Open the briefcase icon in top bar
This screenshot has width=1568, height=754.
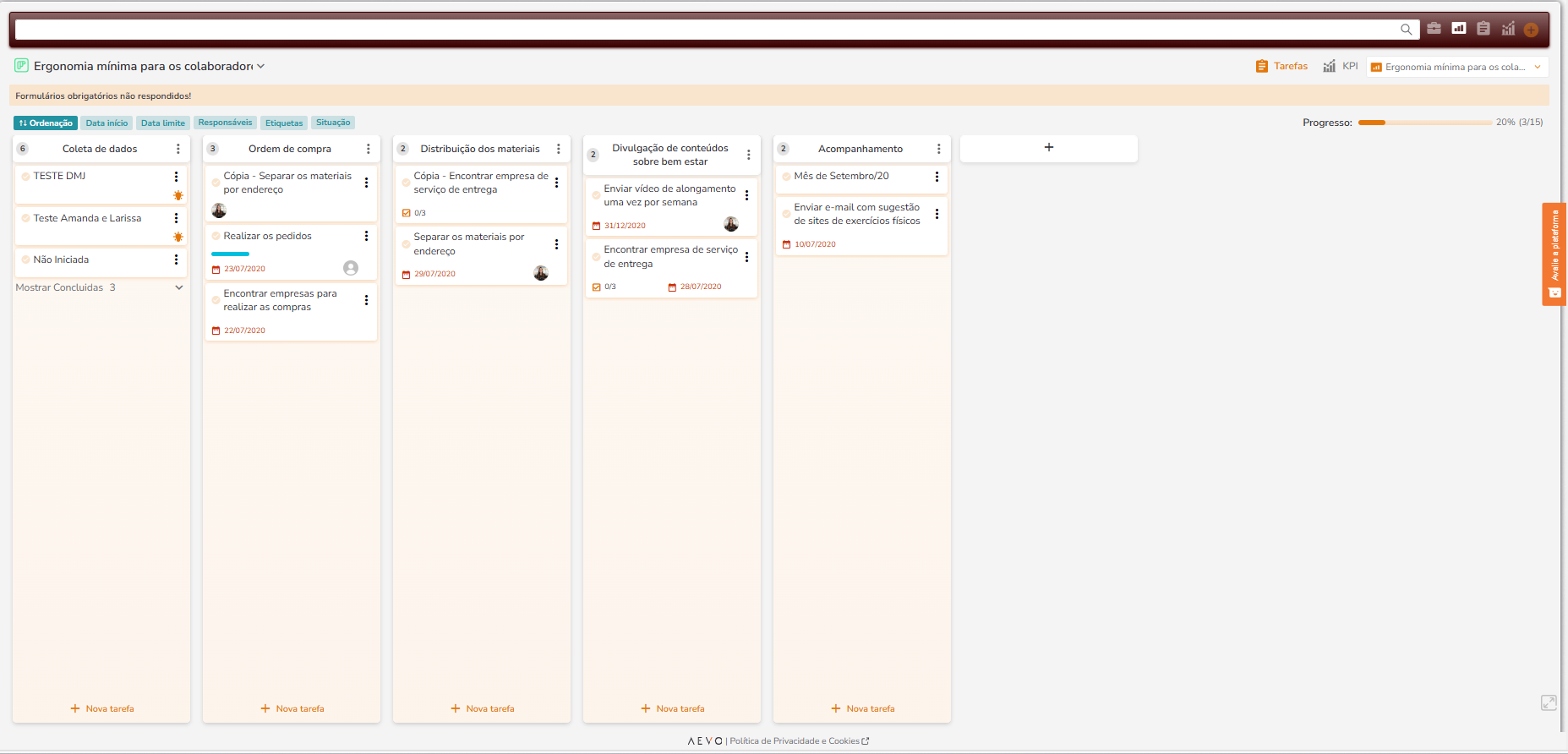1434,28
